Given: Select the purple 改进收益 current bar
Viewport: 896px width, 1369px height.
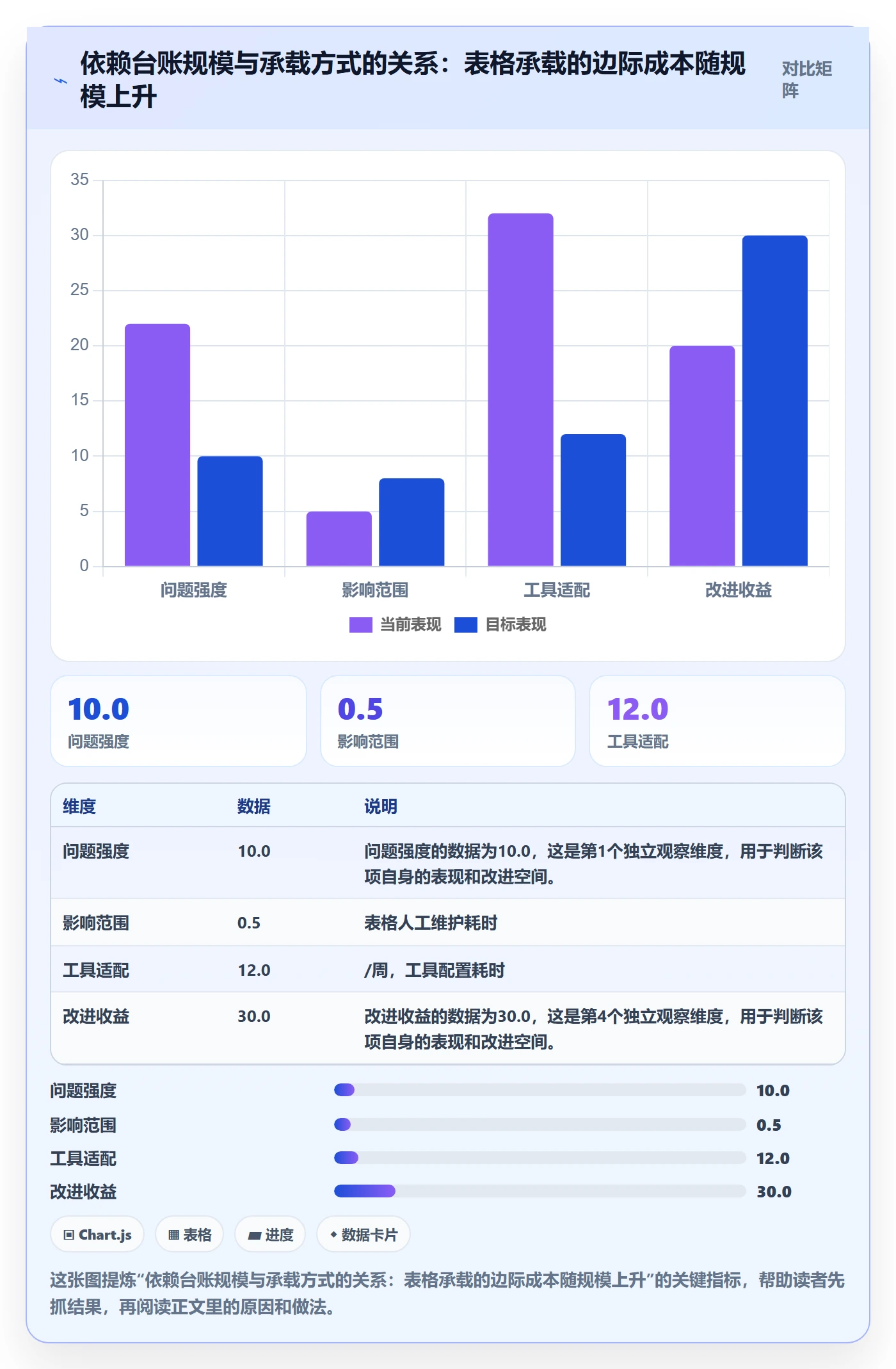Looking at the screenshot, I should coord(702,456).
